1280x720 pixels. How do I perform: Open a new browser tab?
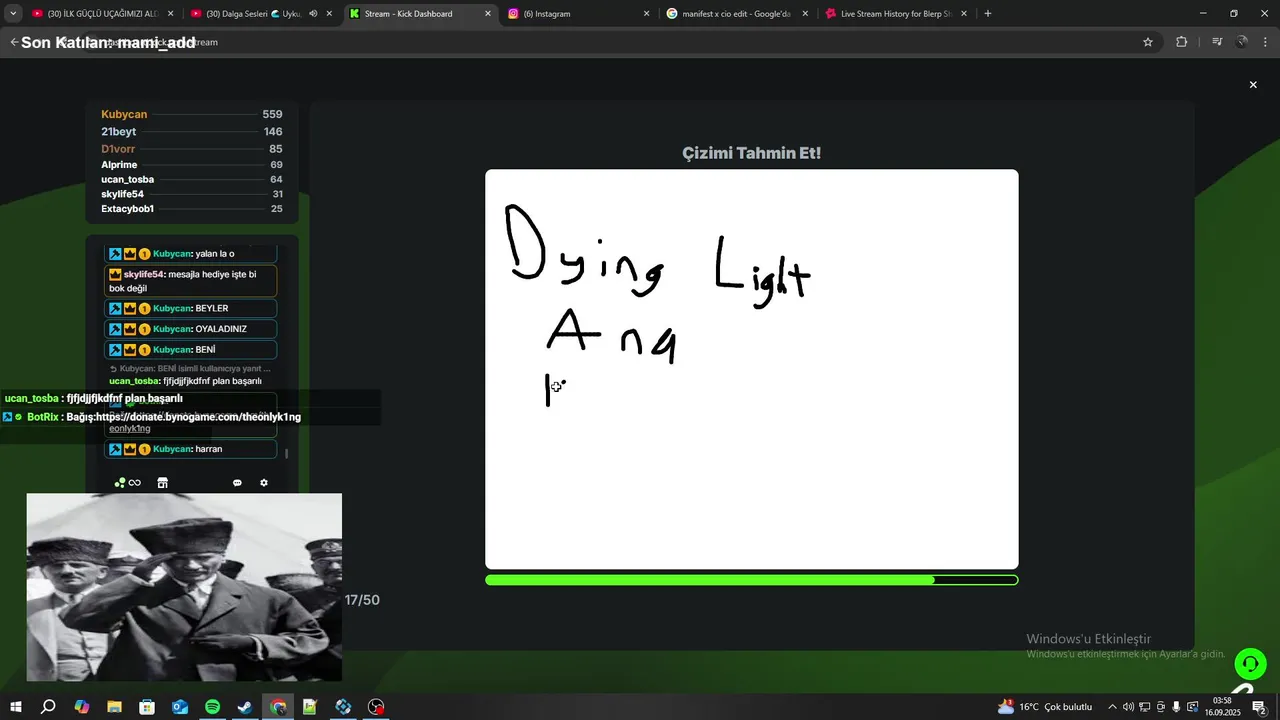point(988,14)
